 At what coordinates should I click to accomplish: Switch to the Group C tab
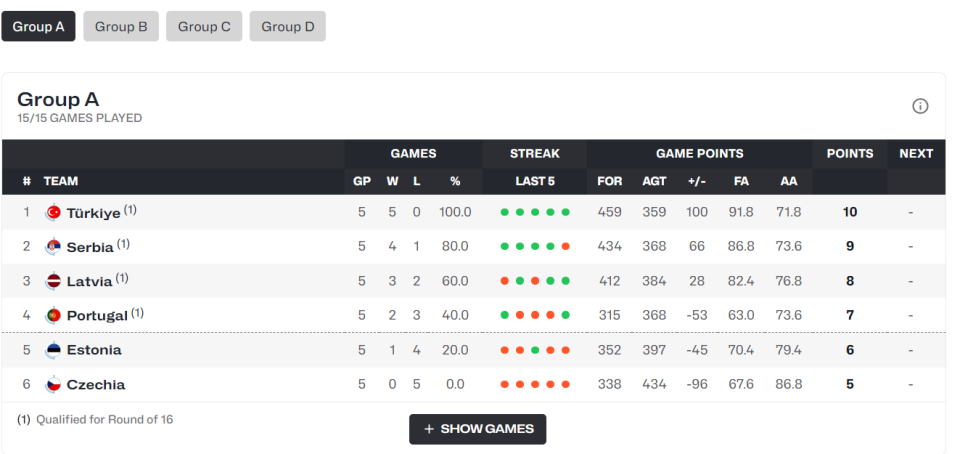[204, 27]
